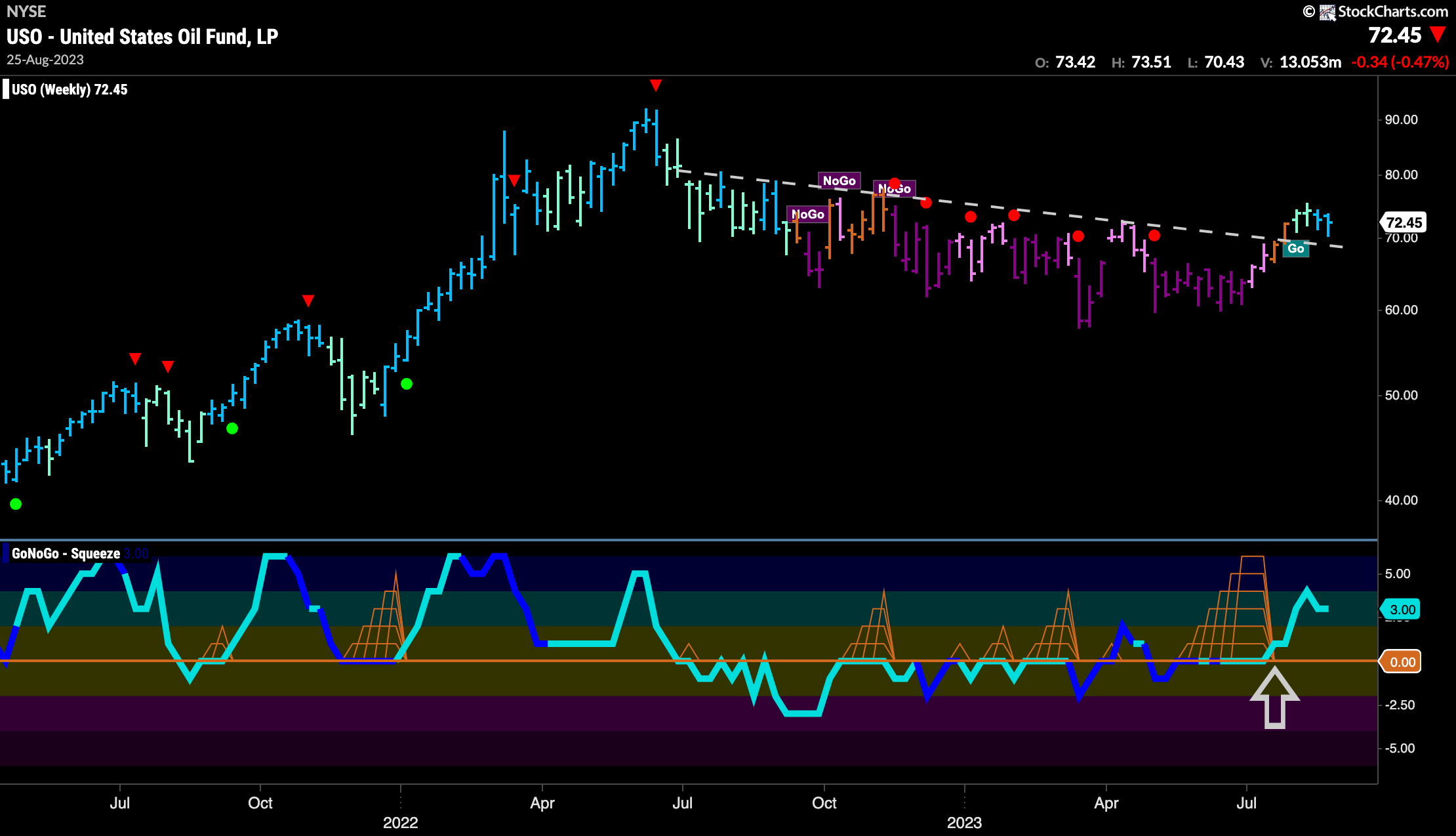Click the leftmost NoGo signal label
1456x836 pixels.
(807, 215)
